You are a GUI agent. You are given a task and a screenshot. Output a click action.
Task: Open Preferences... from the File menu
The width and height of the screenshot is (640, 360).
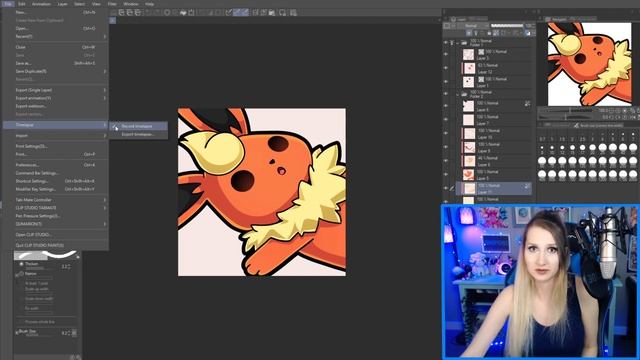[56, 165]
